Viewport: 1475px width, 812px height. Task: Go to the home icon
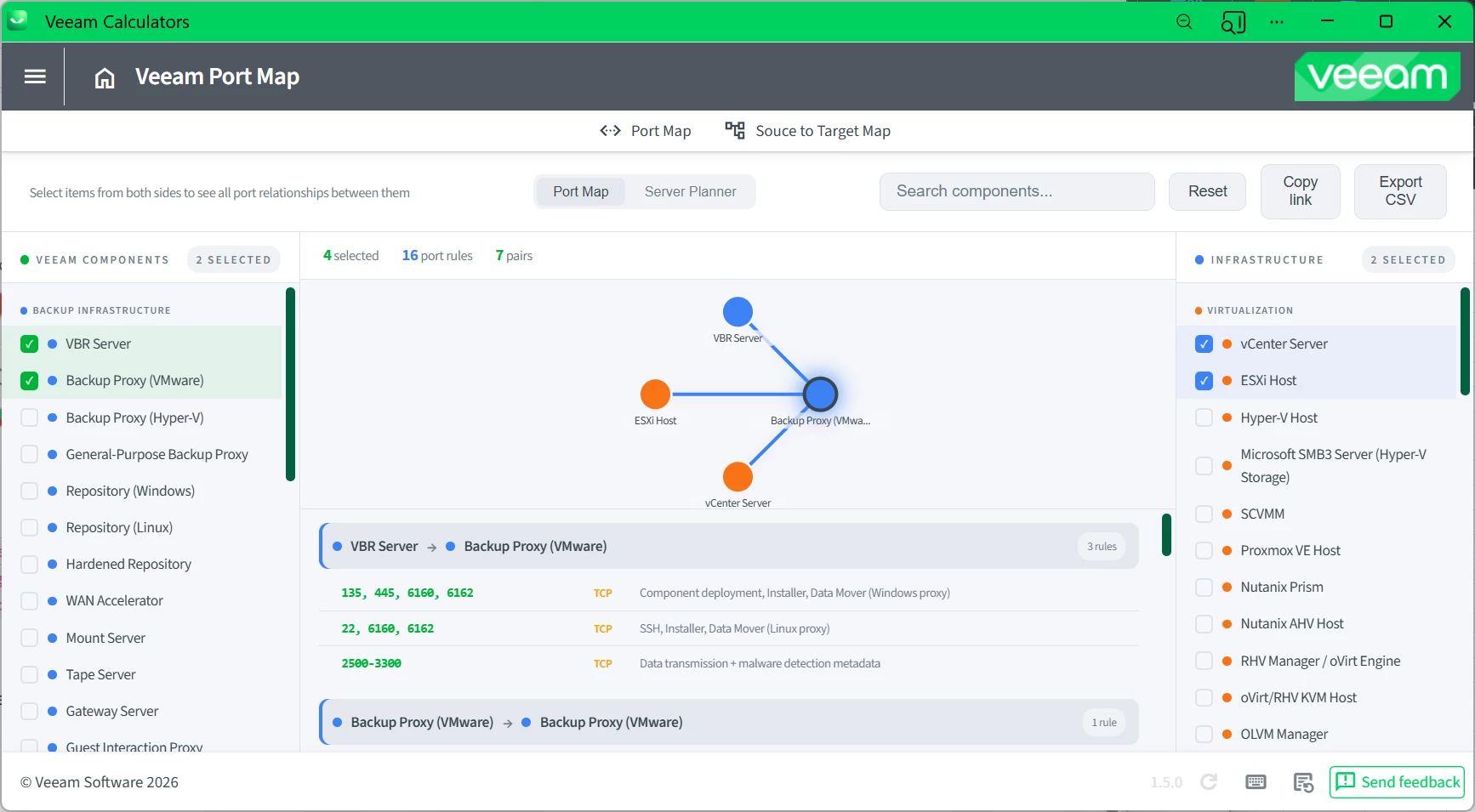(x=105, y=78)
